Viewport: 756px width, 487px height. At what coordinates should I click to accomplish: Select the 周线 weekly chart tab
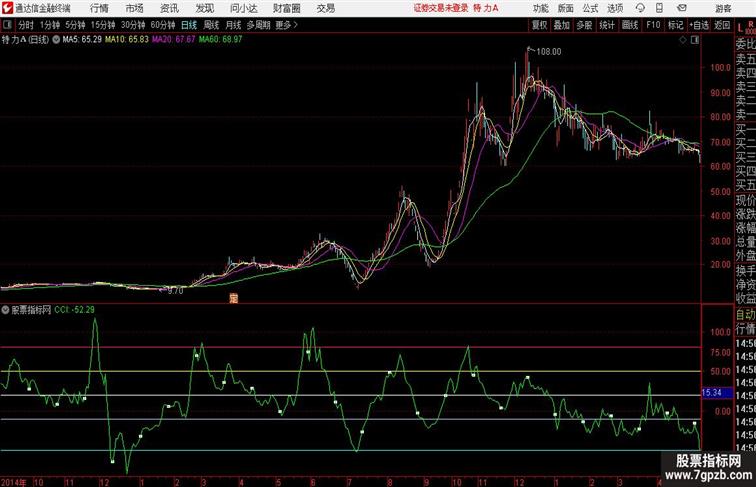point(211,25)
